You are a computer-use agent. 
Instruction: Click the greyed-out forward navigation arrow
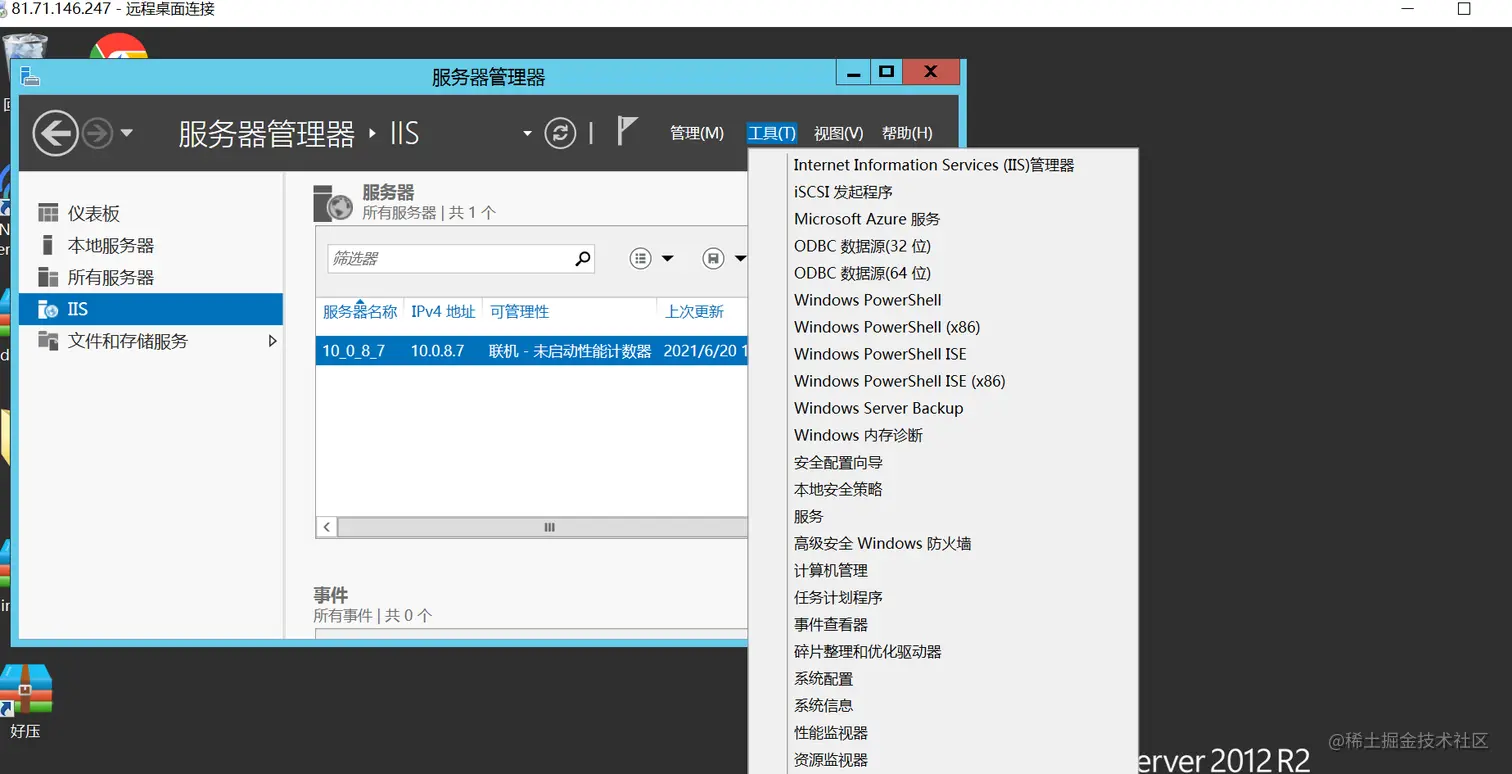(97, 132)
